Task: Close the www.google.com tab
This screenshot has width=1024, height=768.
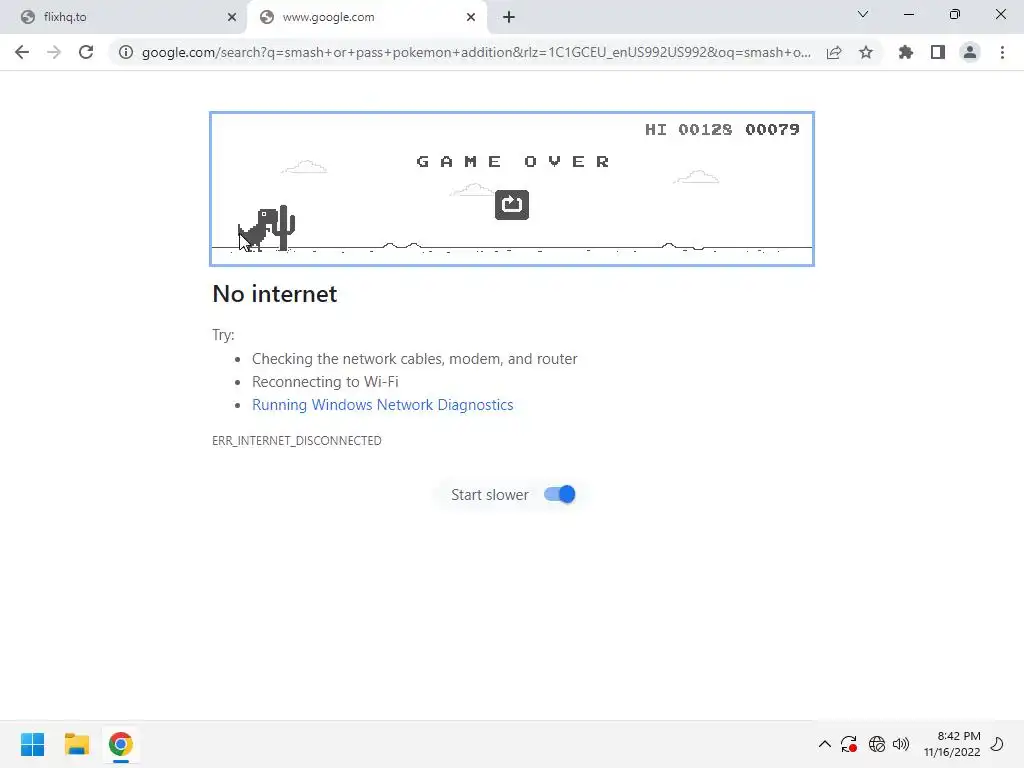Action: [x=470, y=17]
